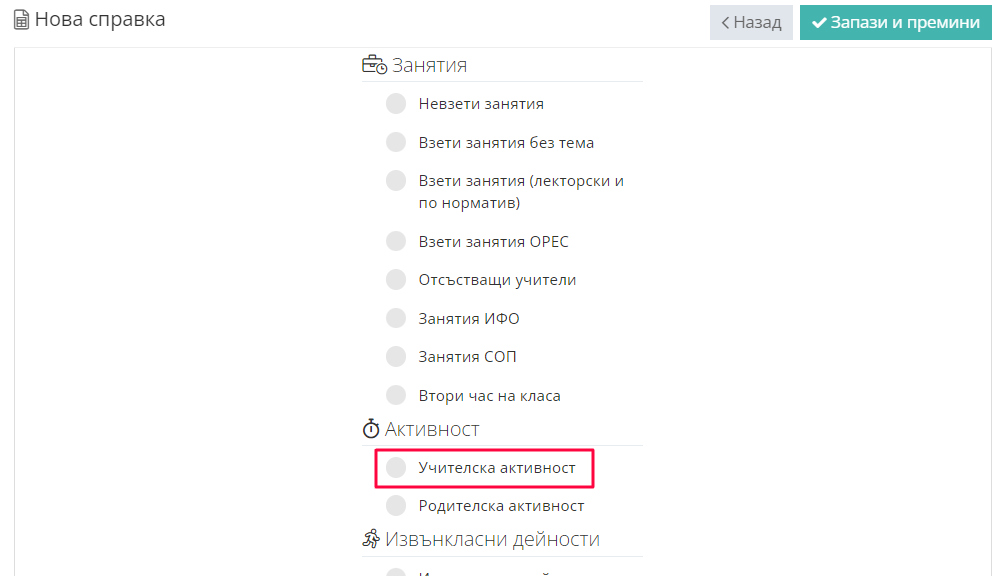Click the Занятия section heading
Image resolution: width=993 pixels, height=576 pixels.
tap(430, 66)
